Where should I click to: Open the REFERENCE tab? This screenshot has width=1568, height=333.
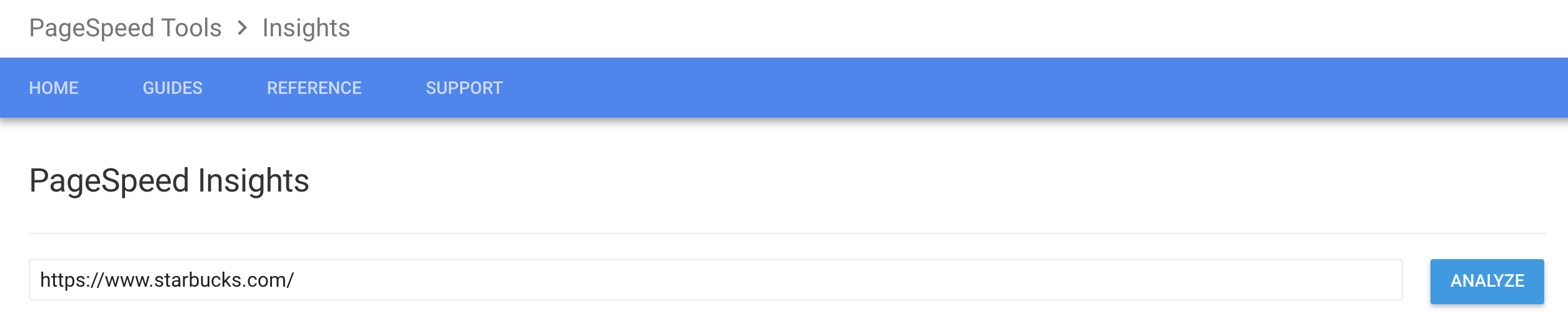pyautogui.click(x=314, y=88)
